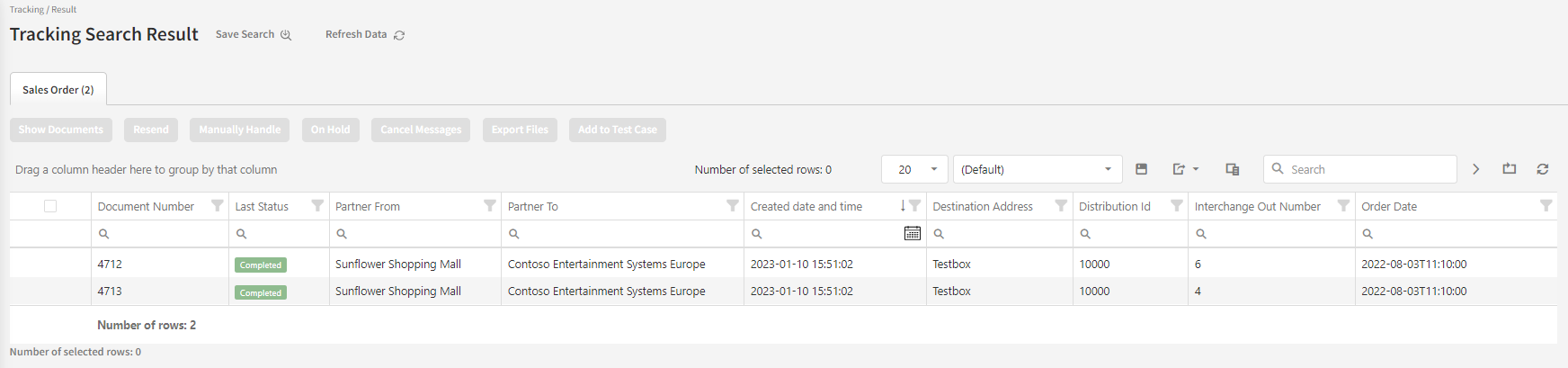Click the Tracking breadcrumb link
Viewport: 1568px width, 368px height.
(x=27, y=9)
